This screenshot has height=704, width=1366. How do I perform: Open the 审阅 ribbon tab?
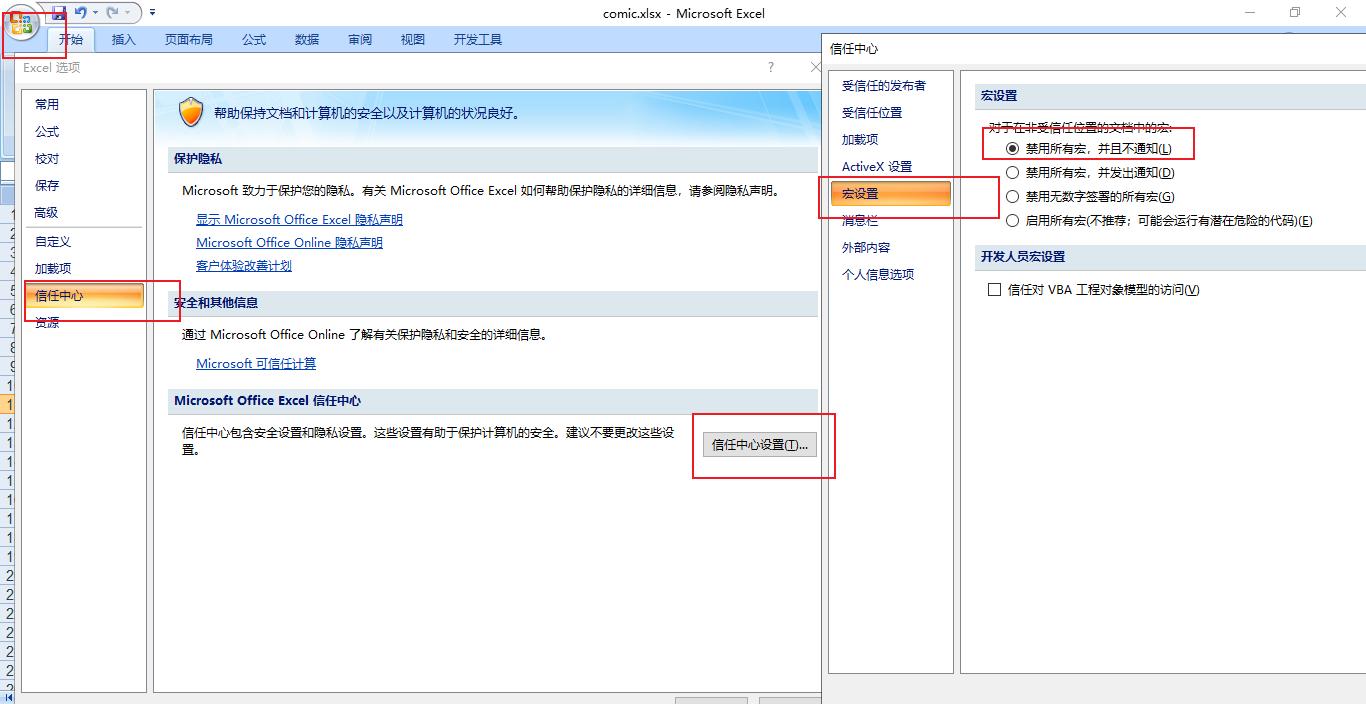coord(360,40)
